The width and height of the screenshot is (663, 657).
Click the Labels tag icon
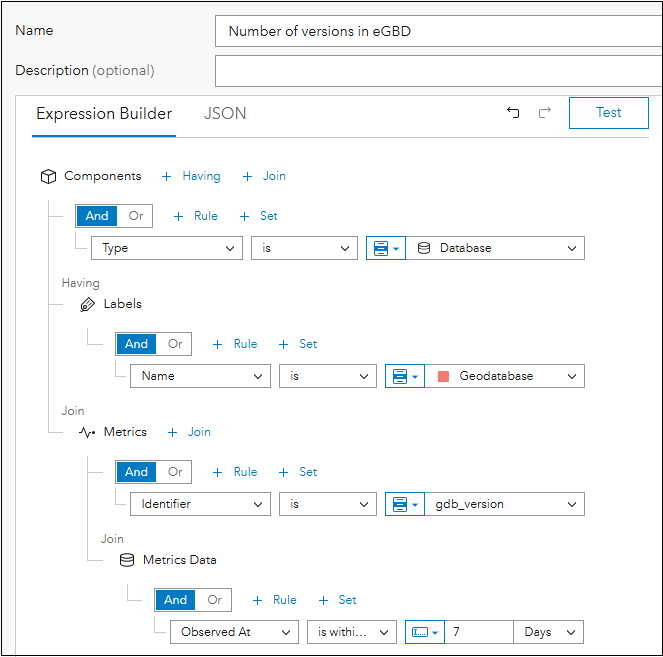click(88, 304)
